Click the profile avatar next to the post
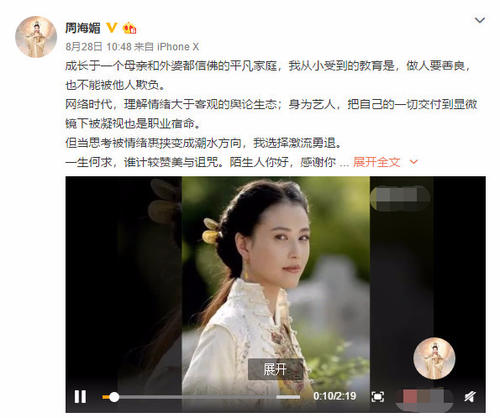Screen dimensions: 500x418 point(36,37)
